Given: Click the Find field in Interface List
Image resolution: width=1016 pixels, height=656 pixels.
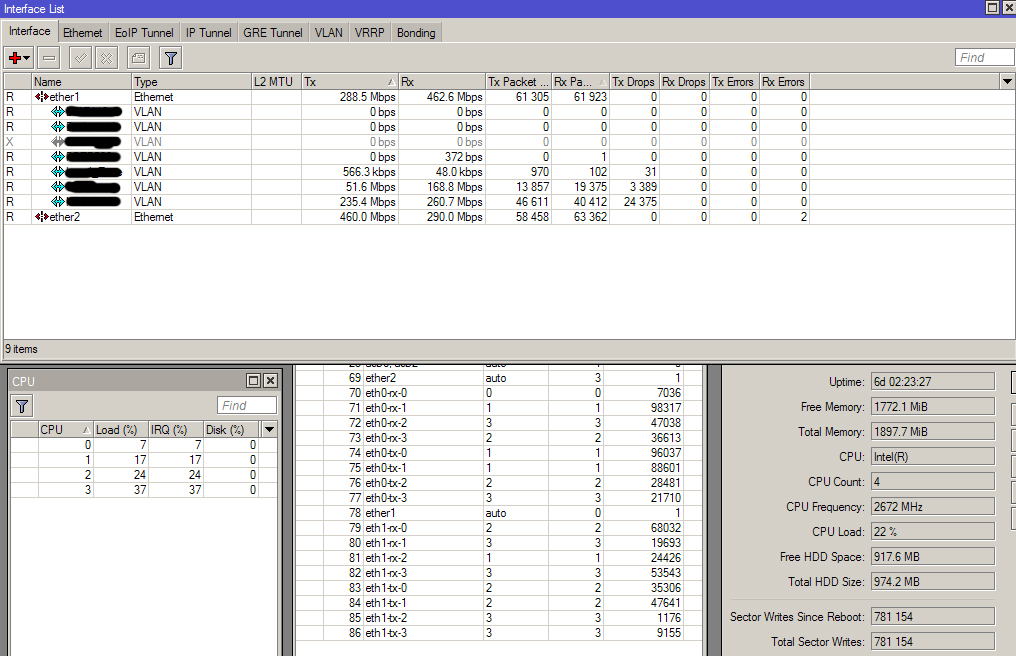Looking at the screenshot, I should click(983, 58).
